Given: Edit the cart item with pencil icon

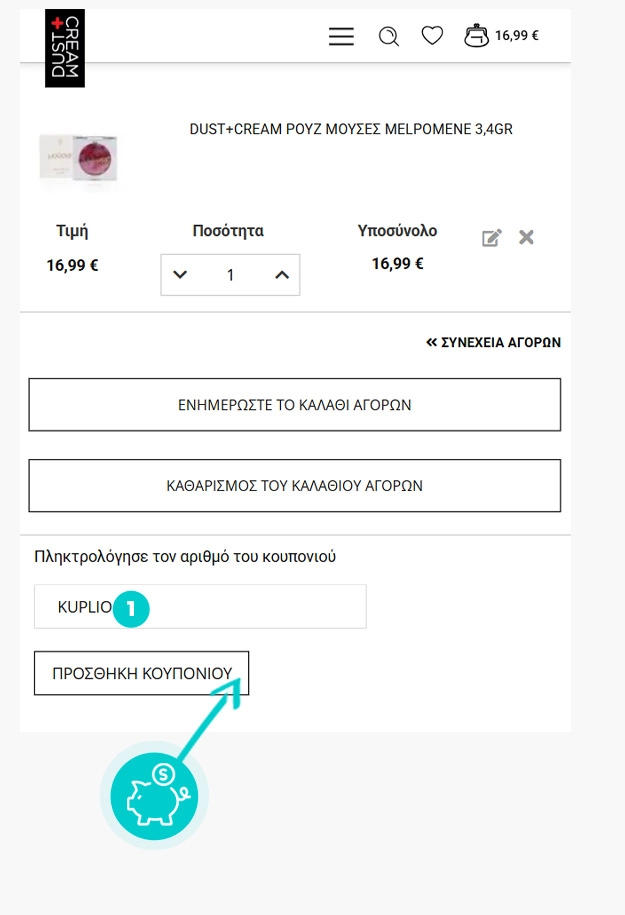Looking at the screenshot, I should pos(491,238).
